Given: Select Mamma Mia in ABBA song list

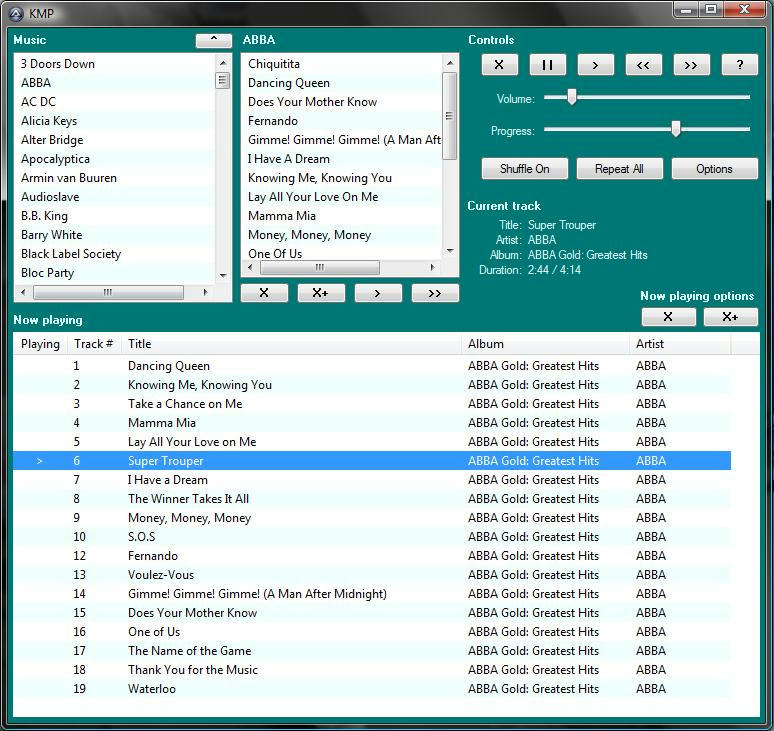Looking at the screenshot, I should pos(342,216).
